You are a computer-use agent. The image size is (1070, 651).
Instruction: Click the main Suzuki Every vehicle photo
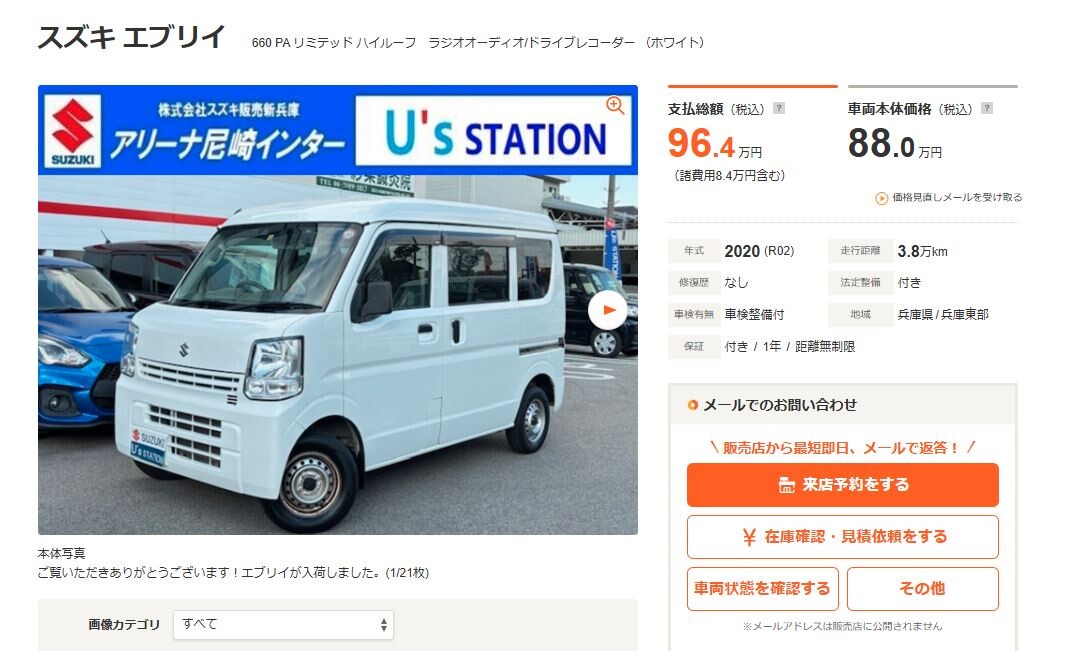click(338, 354)
